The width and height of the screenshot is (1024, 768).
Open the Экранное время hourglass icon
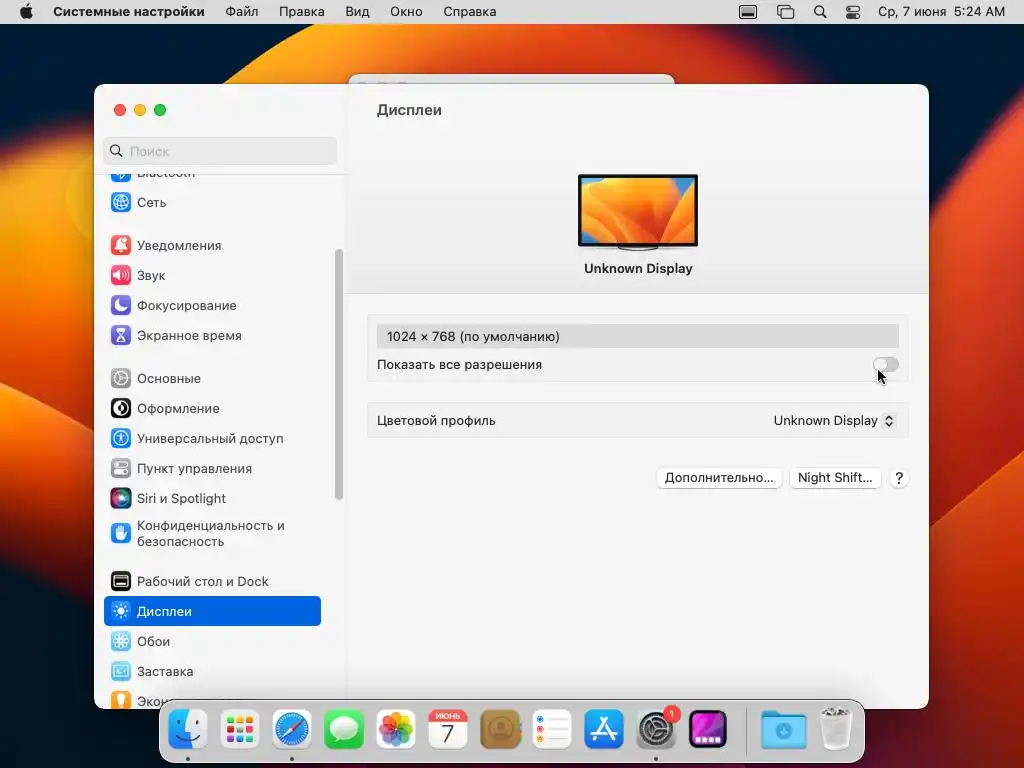(x=121, y=336)
